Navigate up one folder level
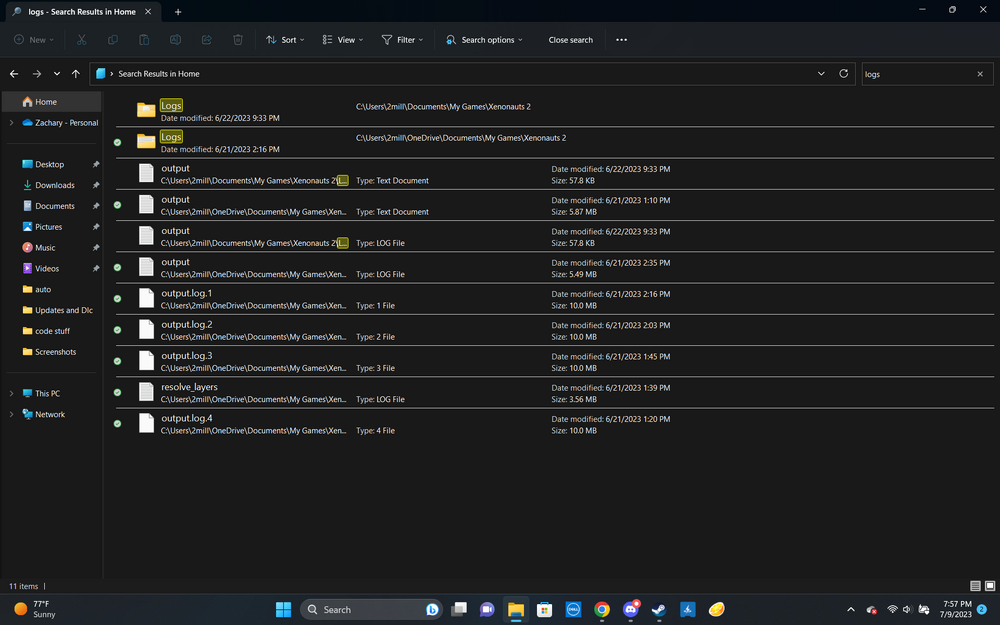This screenshot has height=625, width=1000. [x=76, y=74]
